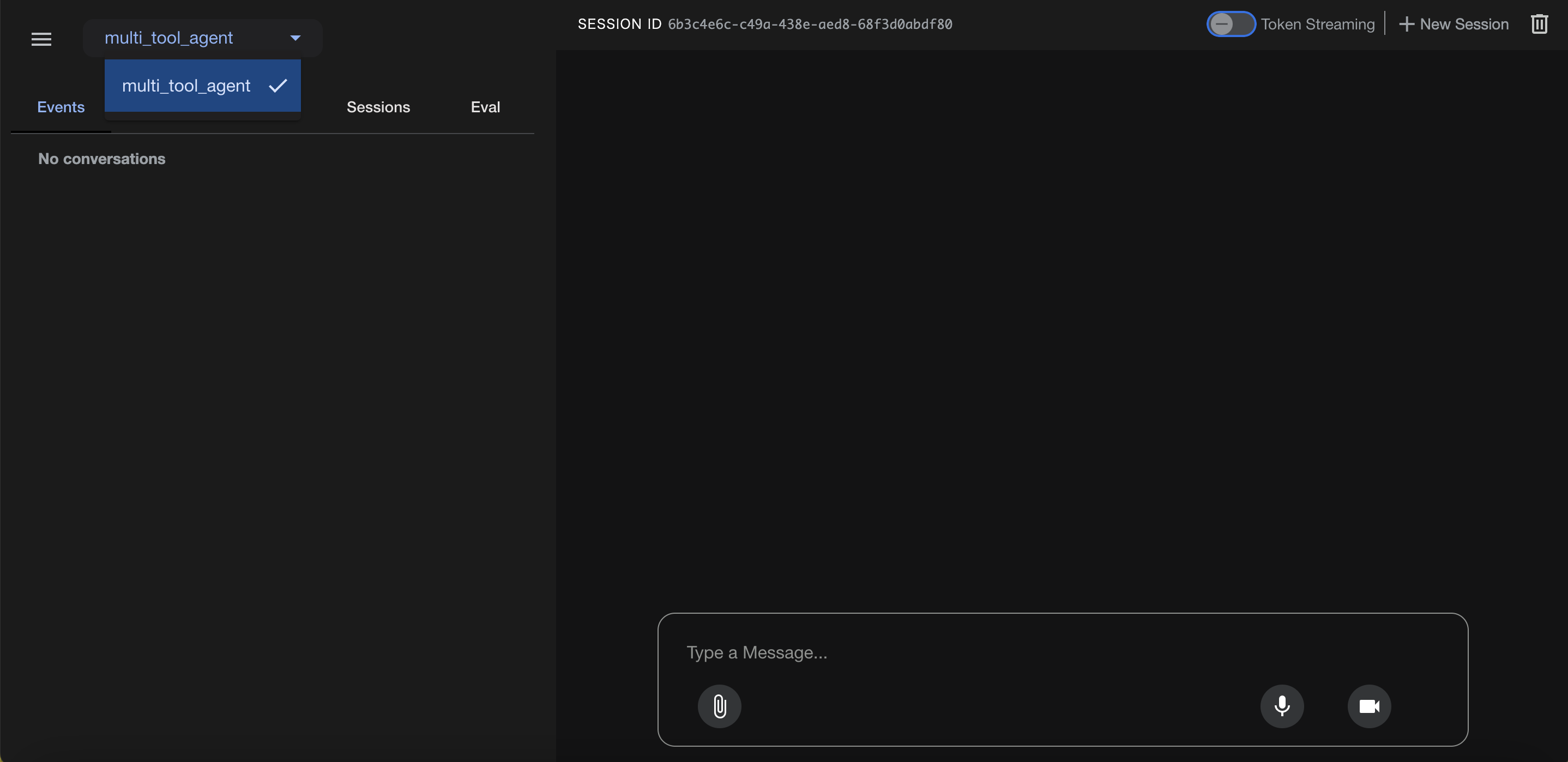Viewport: 1568px width, 762px height.
Task: Focus the Type a Message input
Action: (974, 652)
